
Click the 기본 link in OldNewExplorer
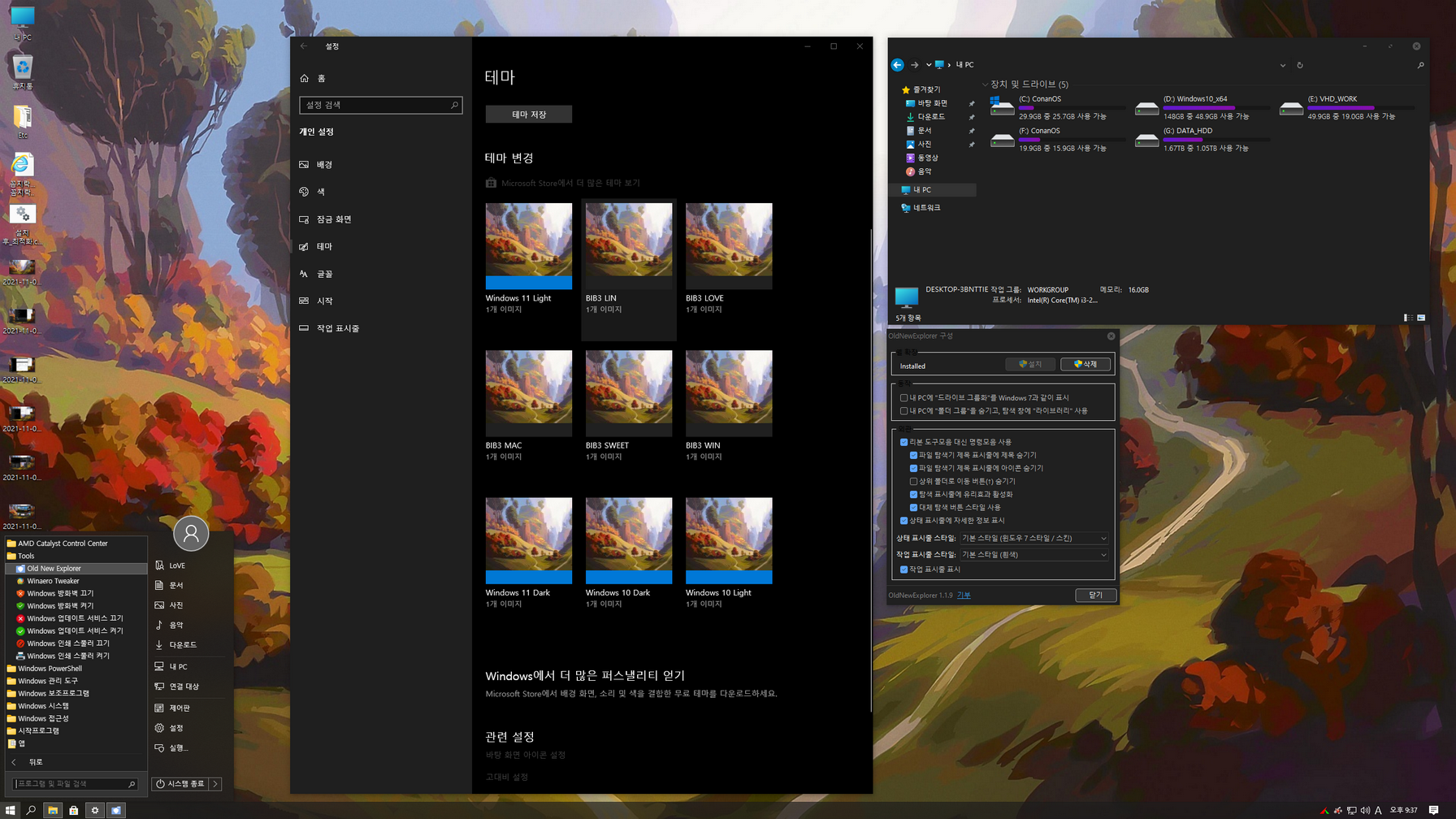tap(964, 596)
